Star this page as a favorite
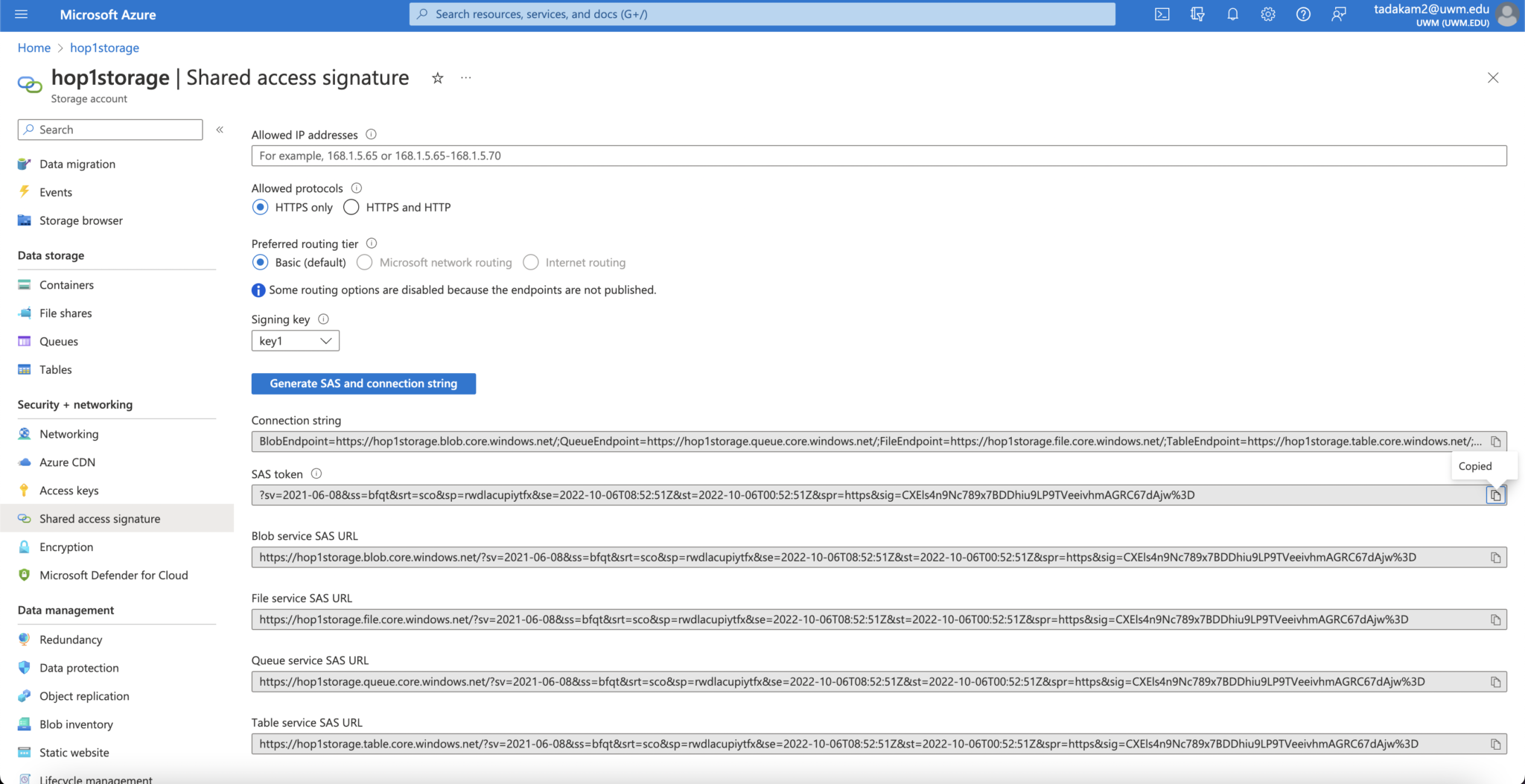 [x=437, y=77]
